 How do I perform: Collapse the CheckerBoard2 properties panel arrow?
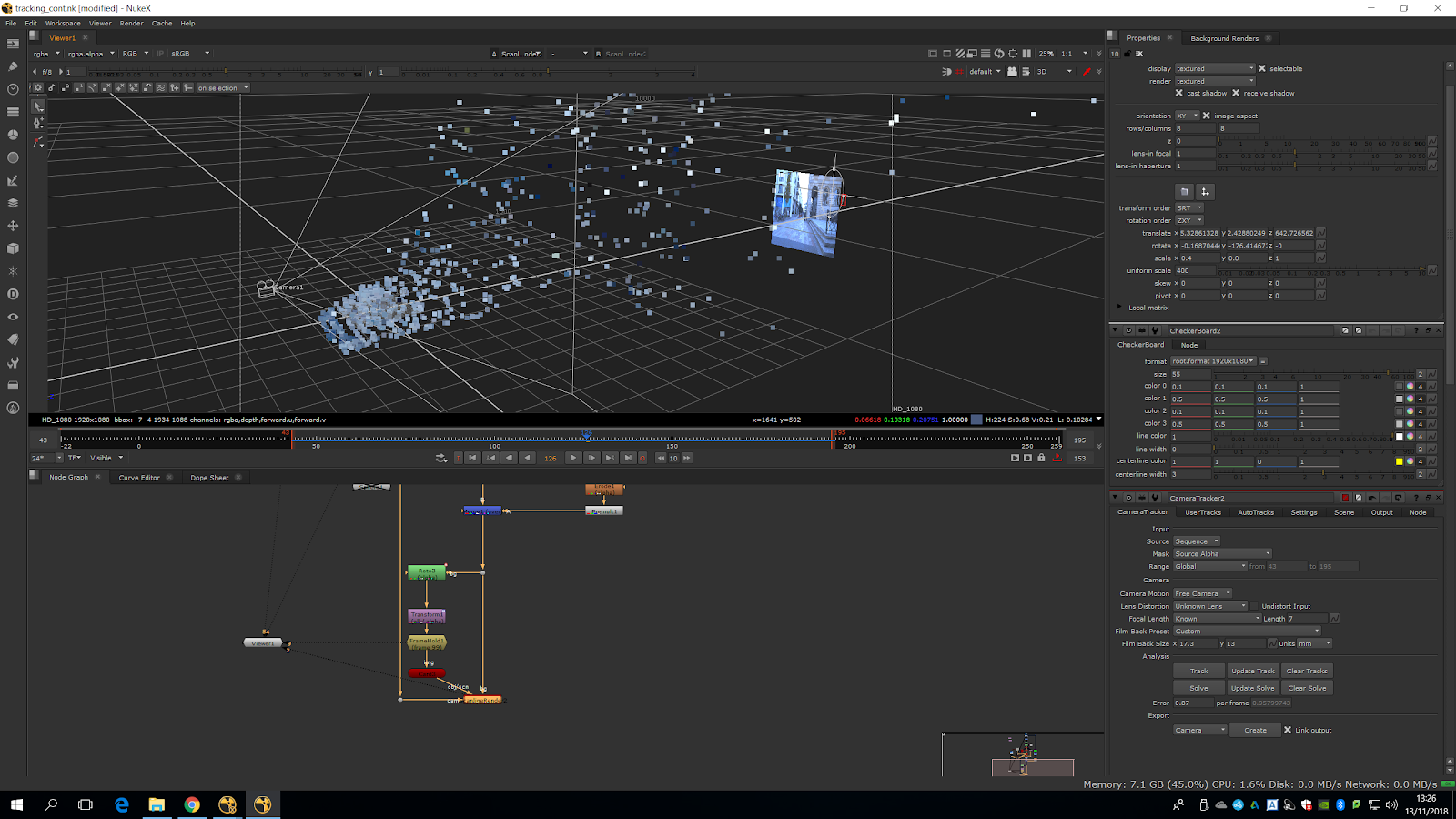click(x=1115, y=330)
